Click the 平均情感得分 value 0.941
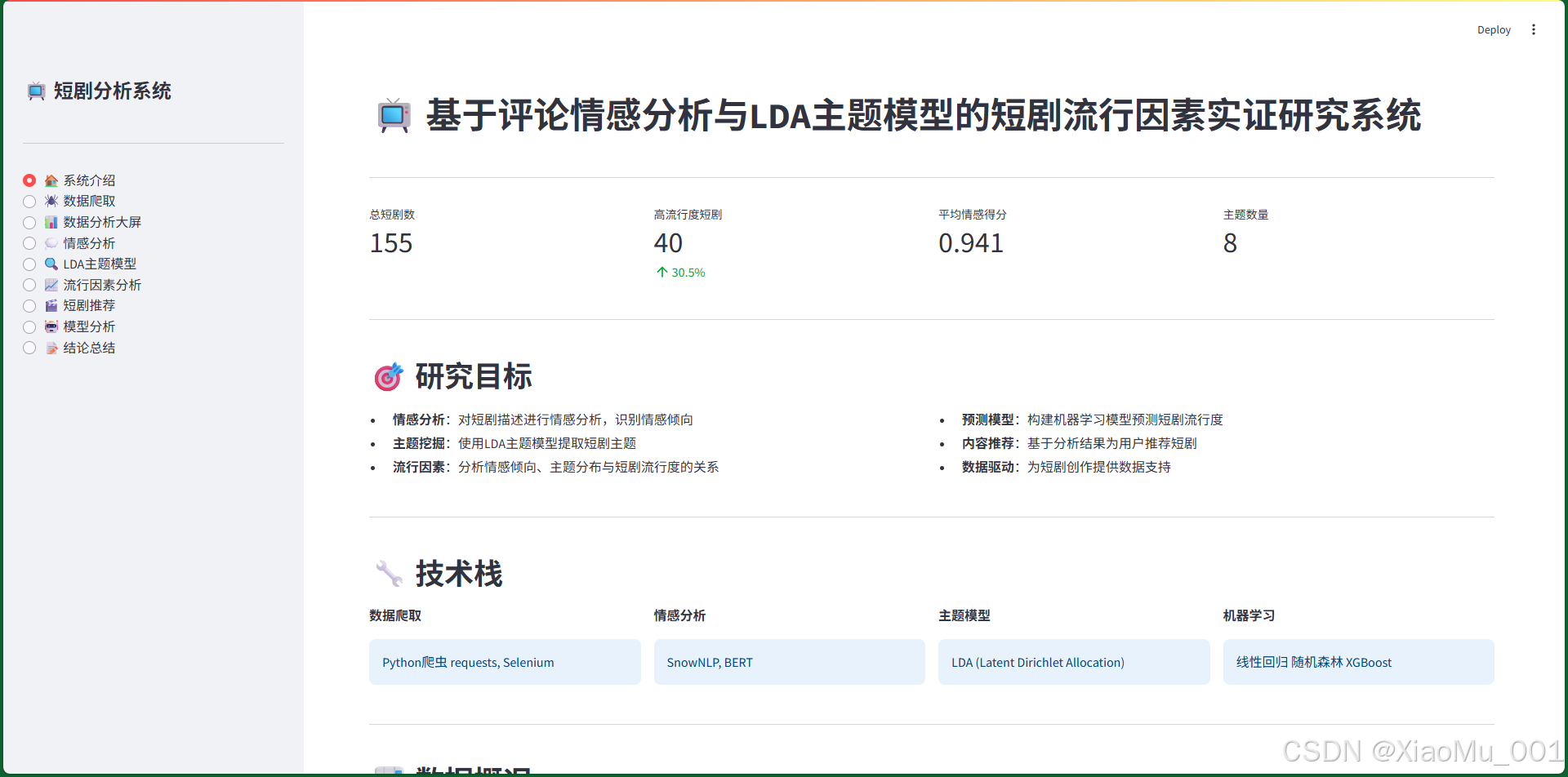The image size is (1568, 777). point(970,243)
